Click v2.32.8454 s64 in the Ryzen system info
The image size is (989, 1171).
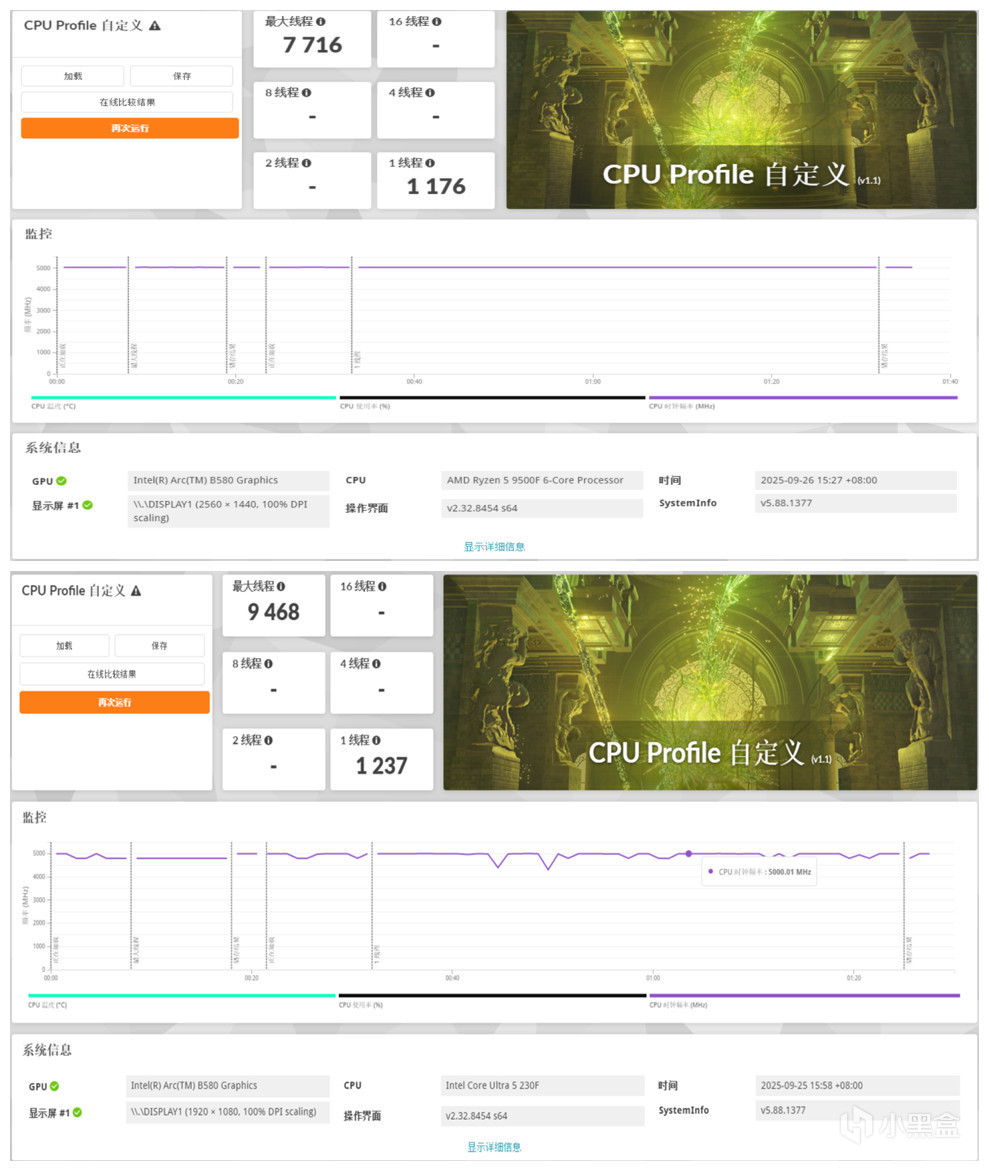542,509
